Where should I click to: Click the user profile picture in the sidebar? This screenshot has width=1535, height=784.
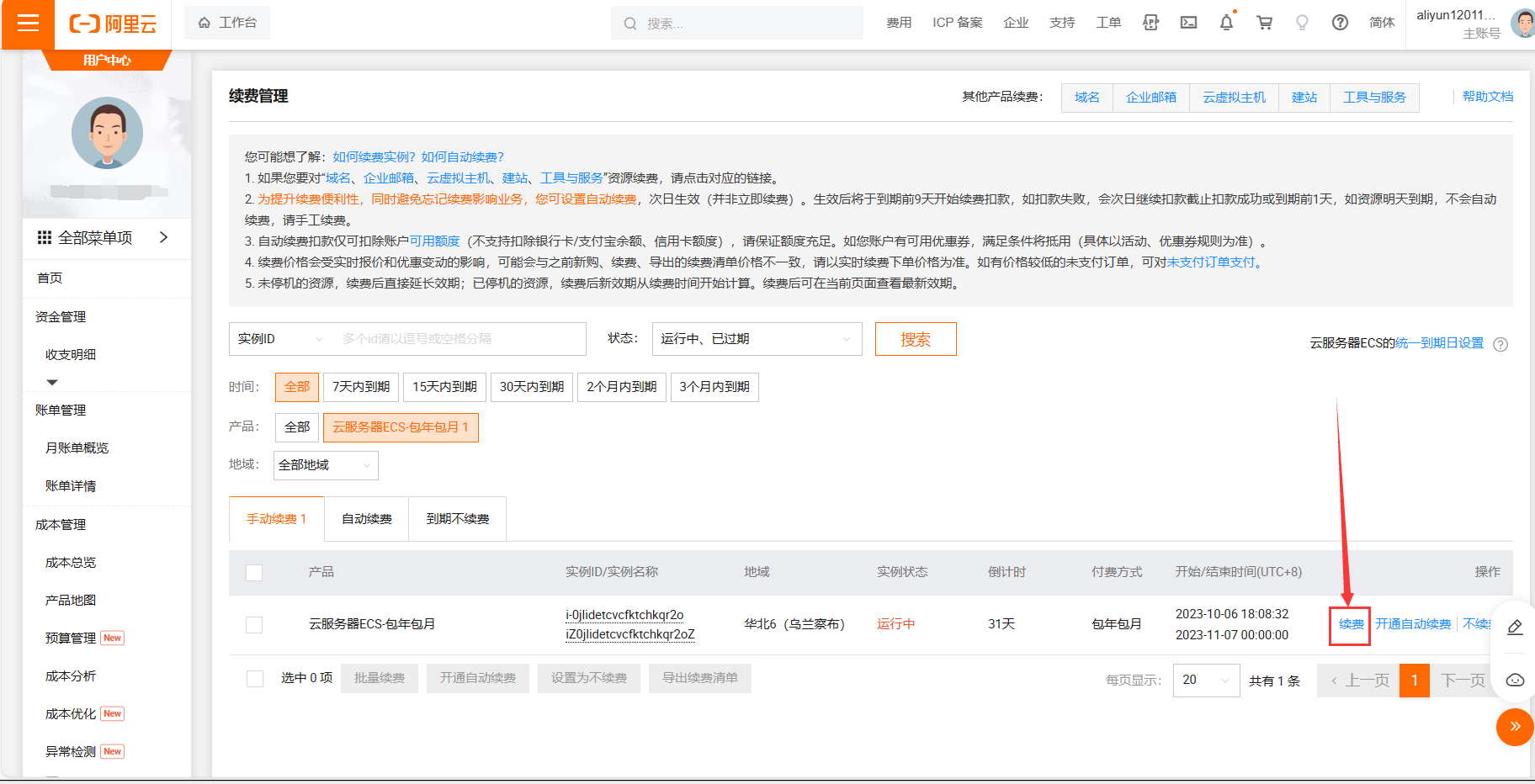(x=107, y=133)
